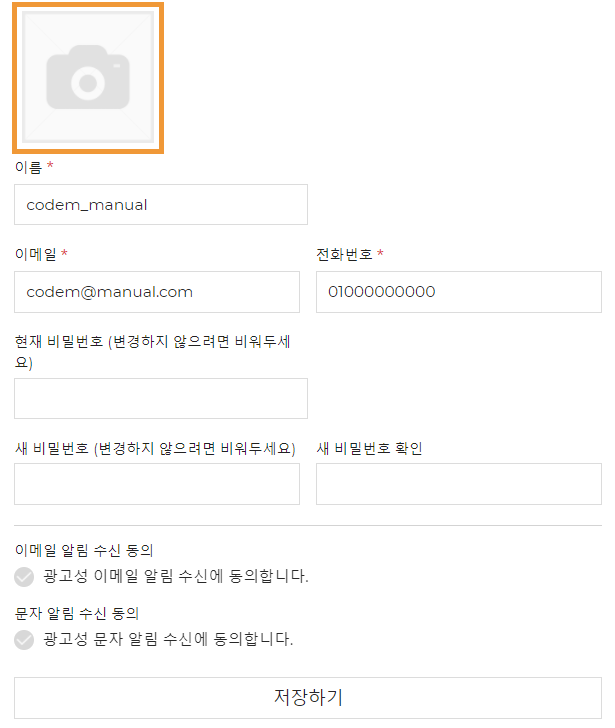Click the text 광고성 이메일 알림 수신에 동의합니다
This screenshot has height=728, width=615.
pyautogui.click(x=176, y=576)
